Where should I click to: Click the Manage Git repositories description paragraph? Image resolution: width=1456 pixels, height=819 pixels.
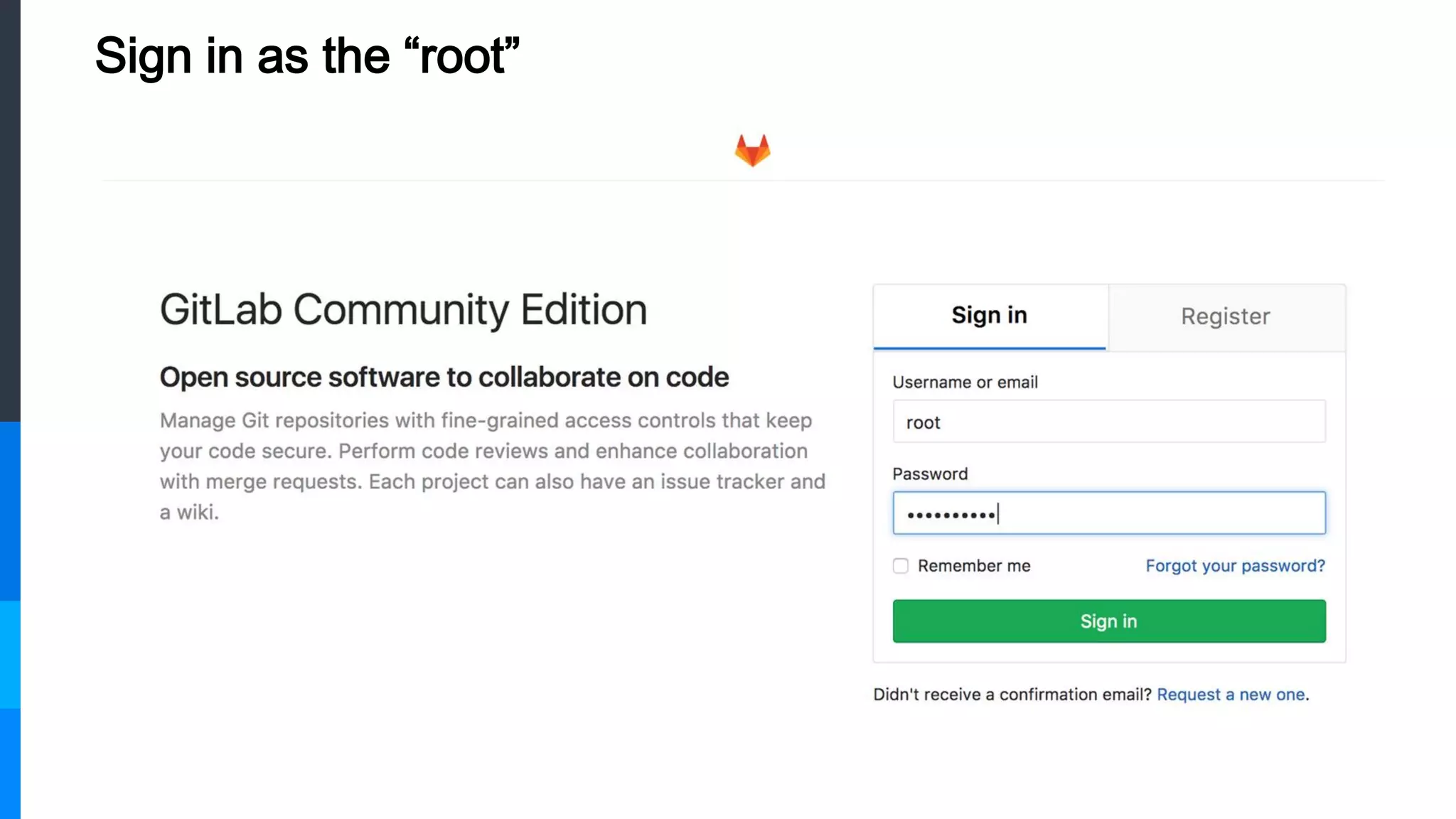[492, 466]
